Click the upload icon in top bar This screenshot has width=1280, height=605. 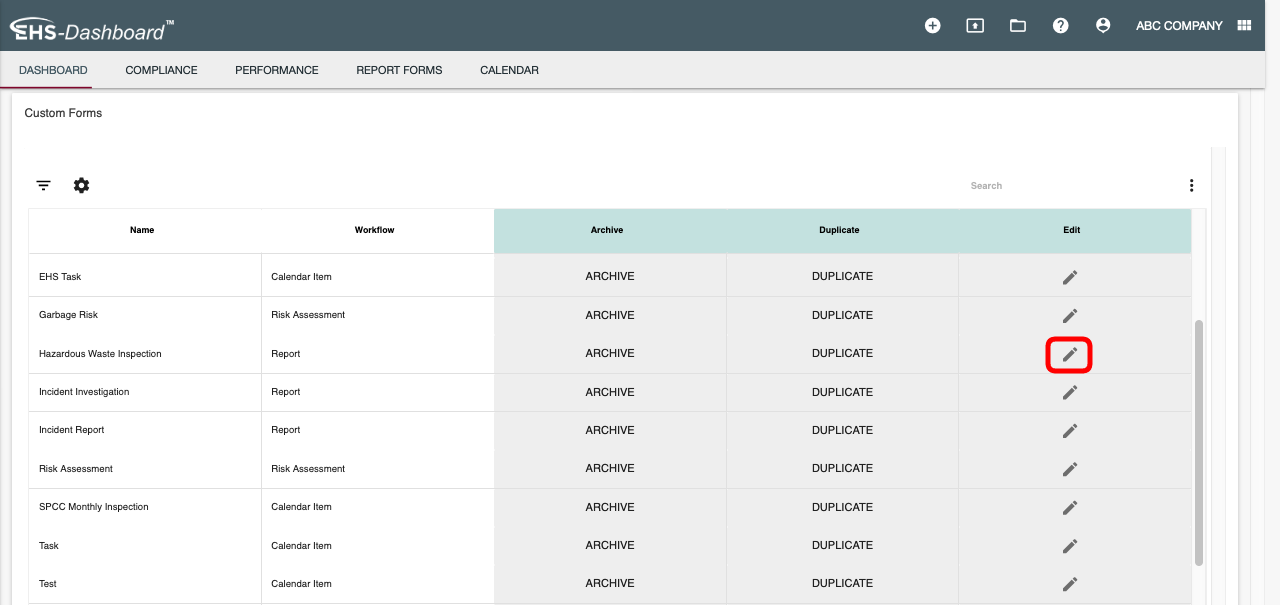[x=975, y=26]
